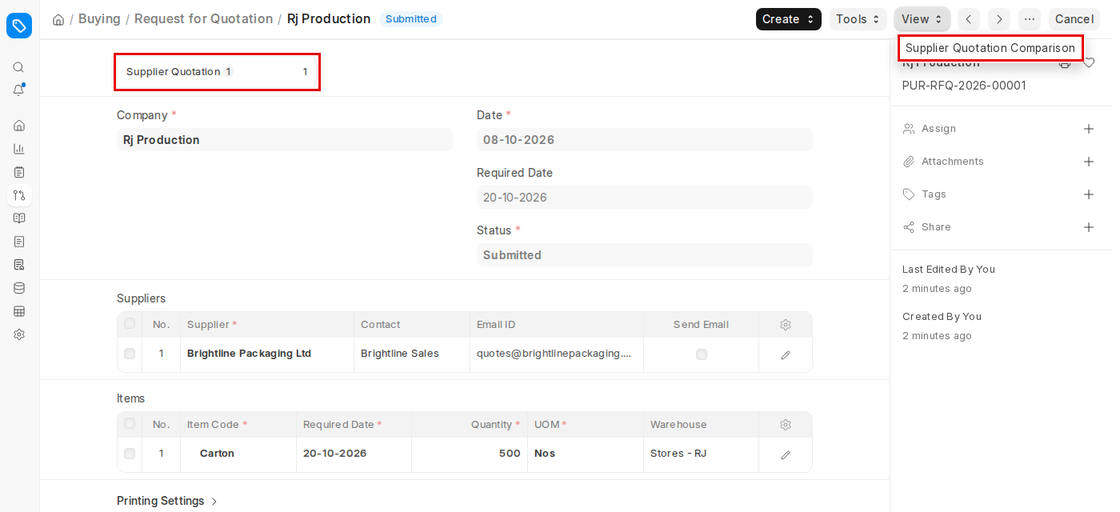Image resolution: width=1120 pixels, height=512 pixels.
Task: Click breadcrumb home icon
Action: [59, 19]
